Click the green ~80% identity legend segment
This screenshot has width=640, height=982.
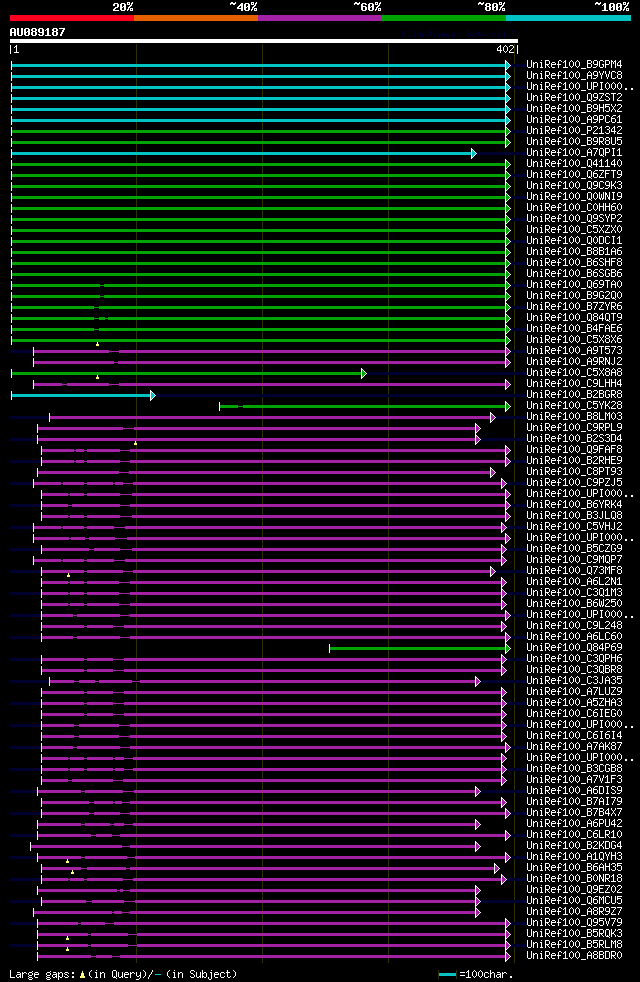click(444, 18)
